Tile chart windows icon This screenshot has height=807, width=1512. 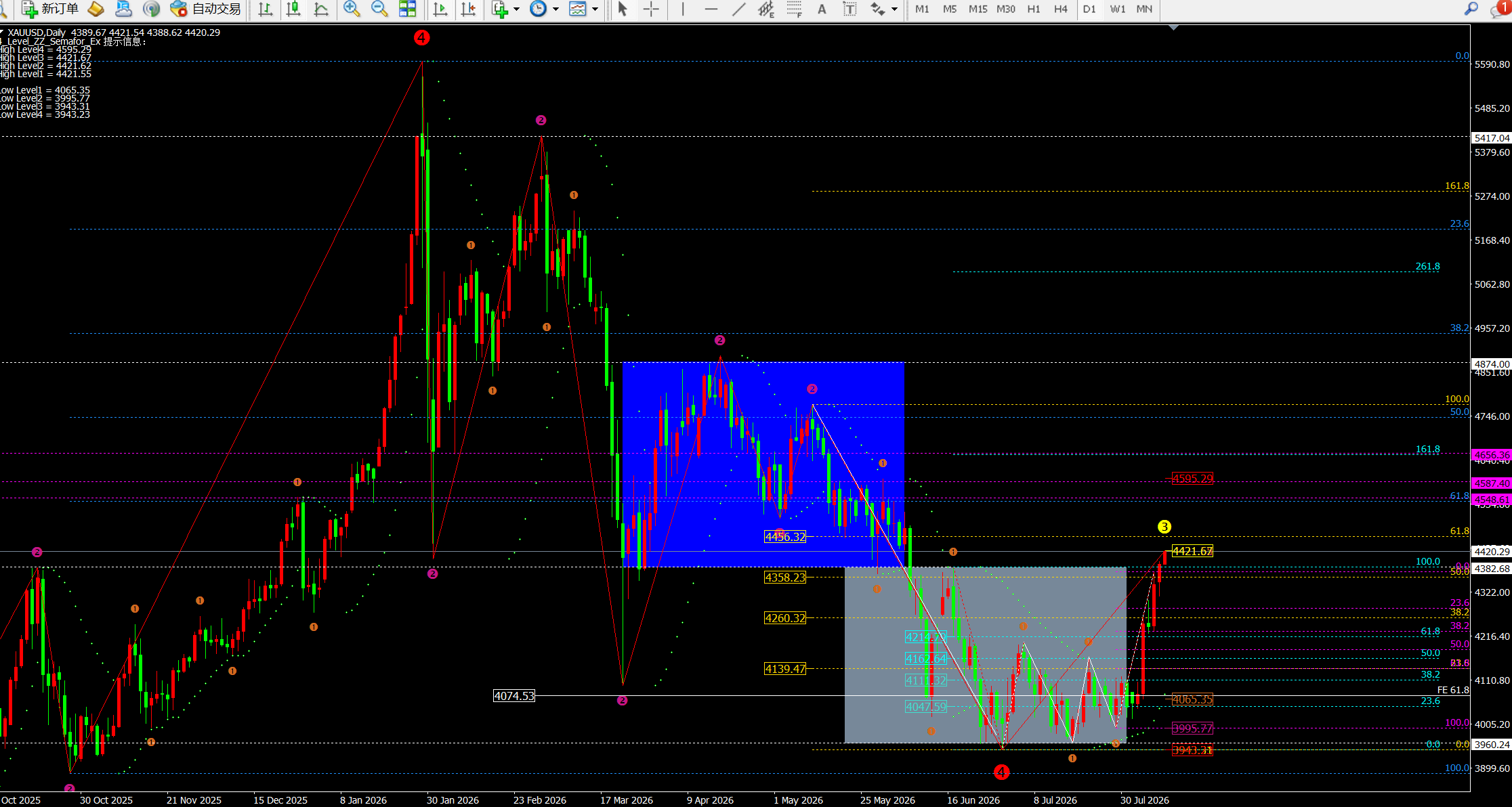coord(407,9)
